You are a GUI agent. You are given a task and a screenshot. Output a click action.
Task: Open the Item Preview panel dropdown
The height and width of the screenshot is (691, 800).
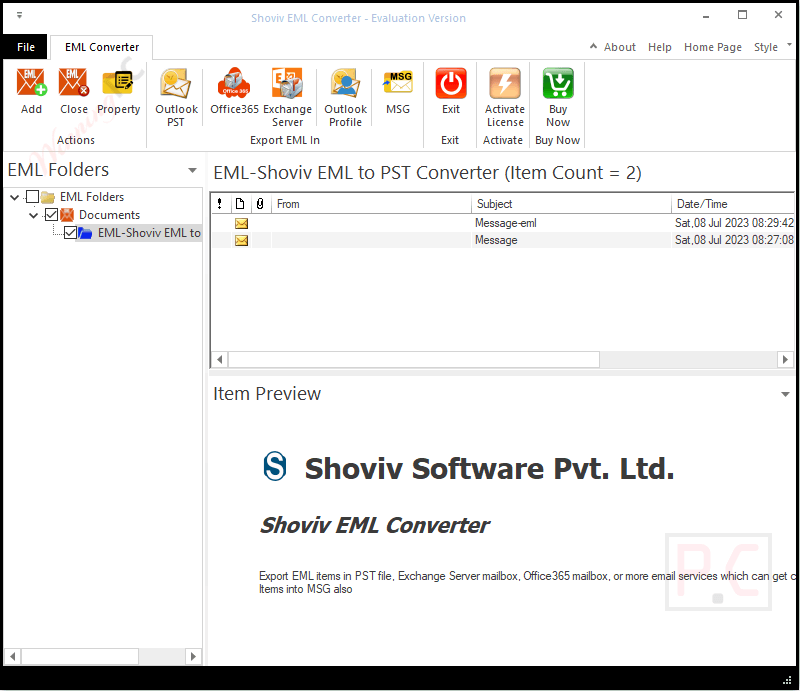pos(785,394)
